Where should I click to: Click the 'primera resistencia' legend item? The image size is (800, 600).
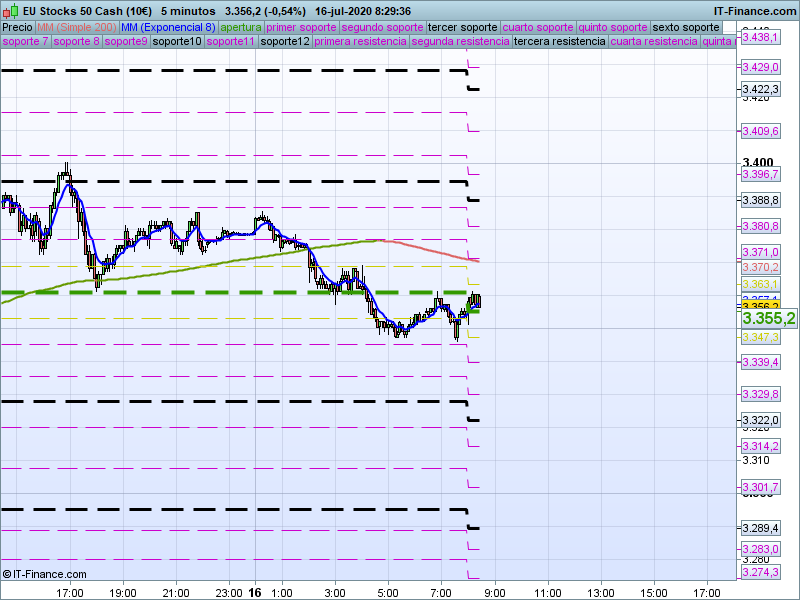coord(360,42)
